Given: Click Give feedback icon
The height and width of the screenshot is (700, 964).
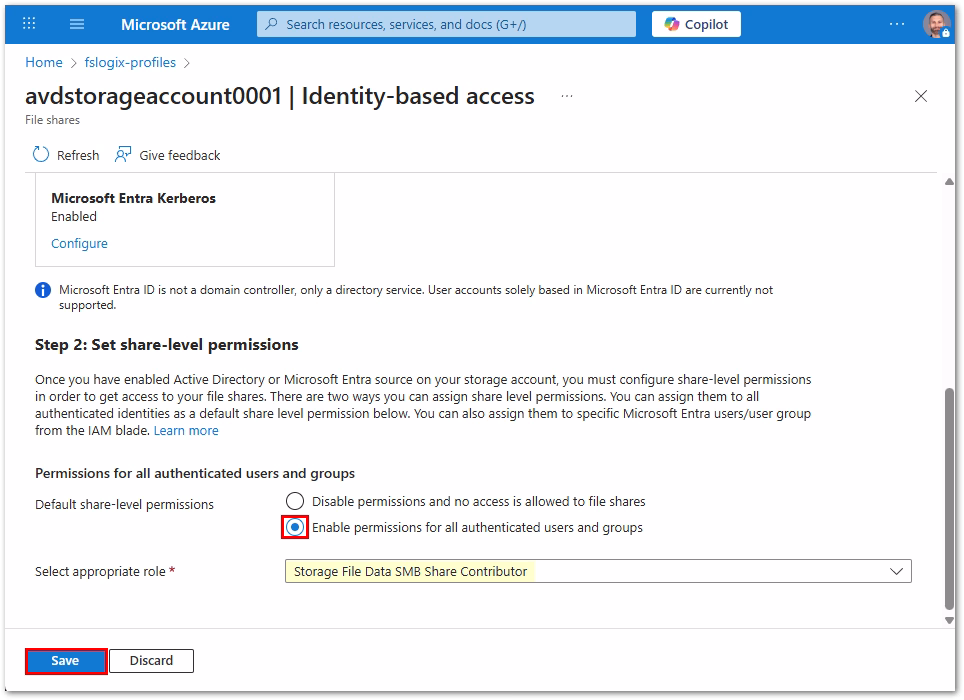Looking at the screenshot, I should 123,154.
